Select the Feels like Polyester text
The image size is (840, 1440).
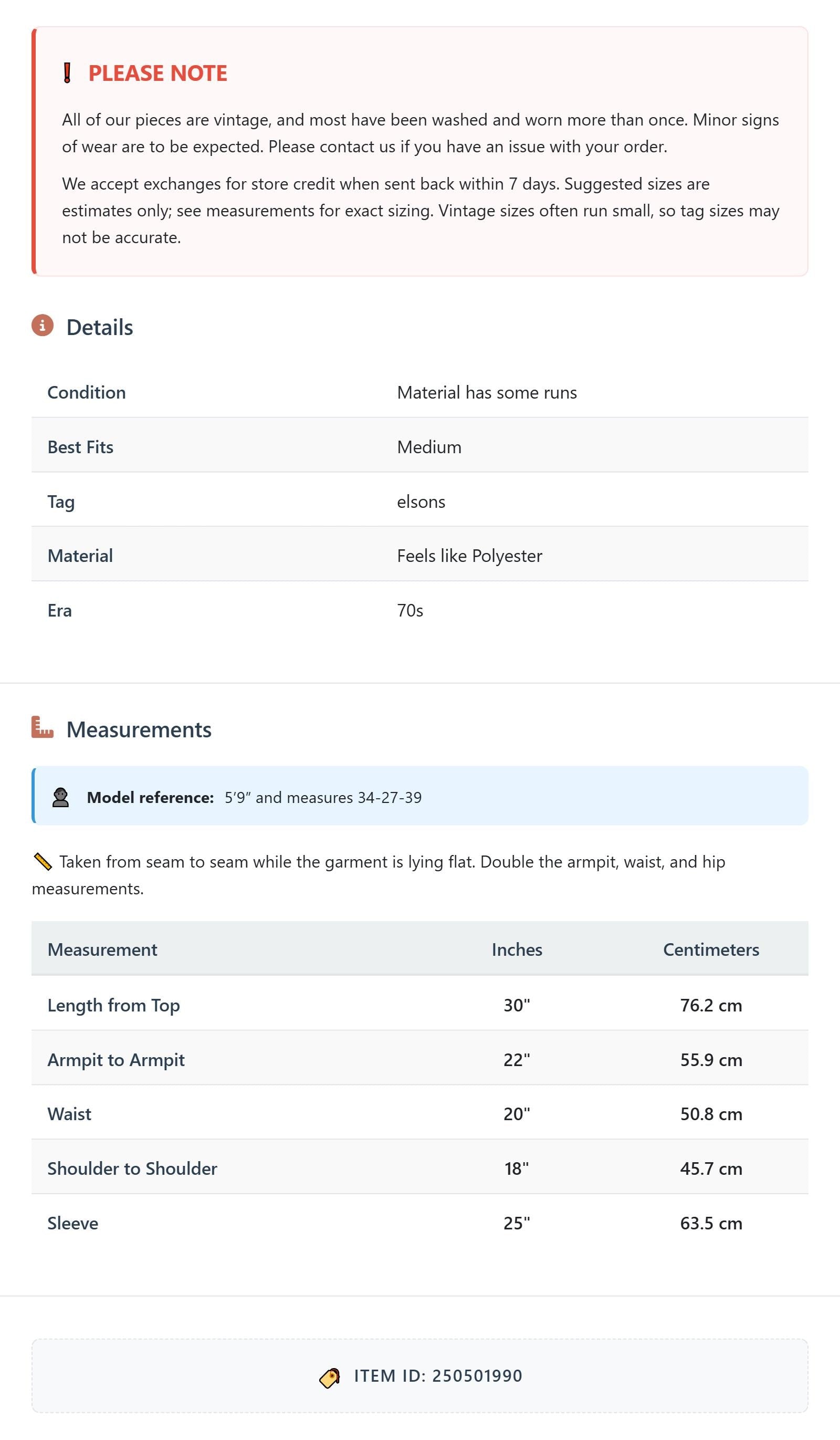(x=470, y=556)
